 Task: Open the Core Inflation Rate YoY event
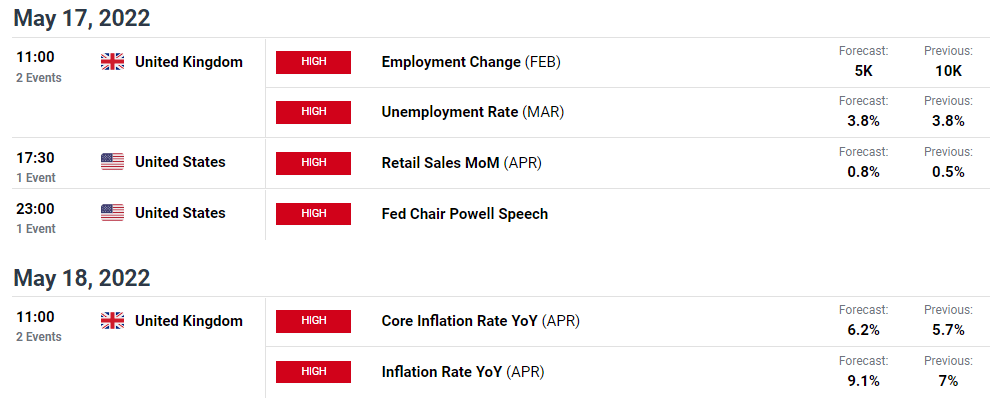click(x=480, y=321)
